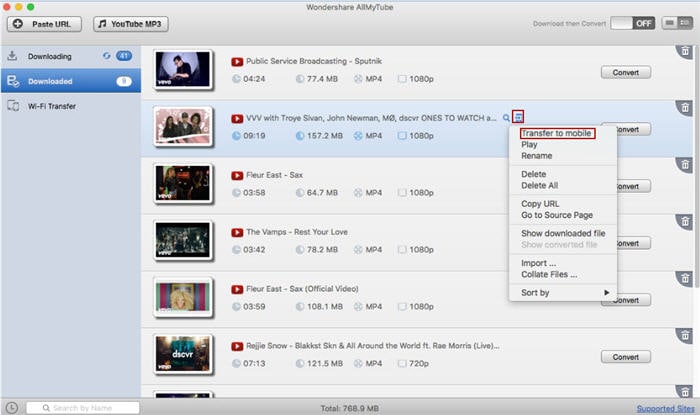Click trash icon on Fleur East - Sax (03:58) row
Viewport: 700px width, 415px height.
pyautogui.click(x=685, y=165)
